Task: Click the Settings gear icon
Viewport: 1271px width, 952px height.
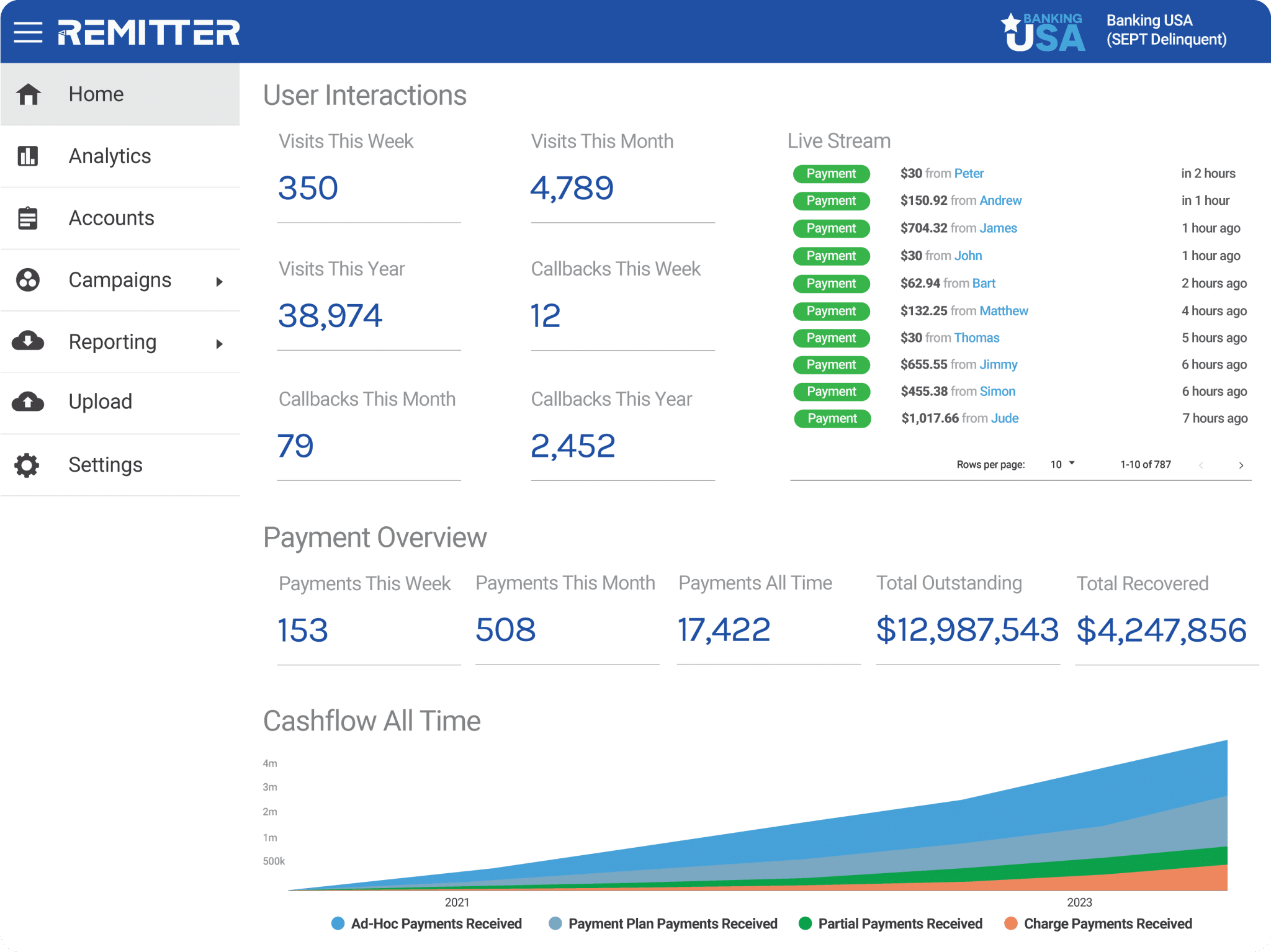Action: (x=27, y=465)
